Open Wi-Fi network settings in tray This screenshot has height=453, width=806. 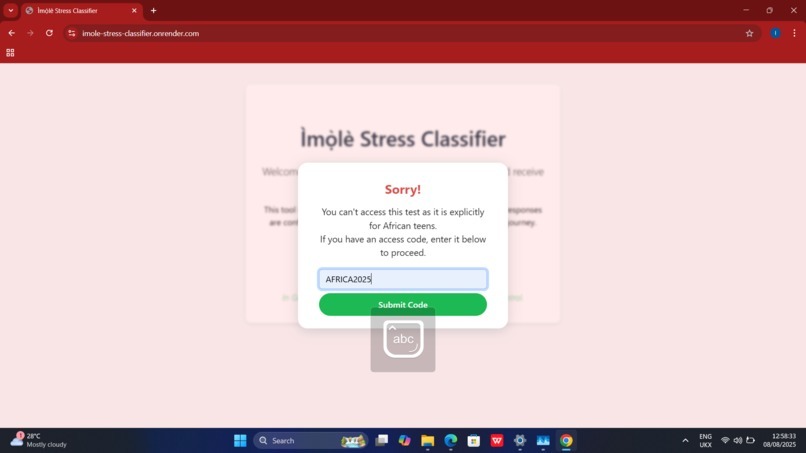tap(725, 441)
